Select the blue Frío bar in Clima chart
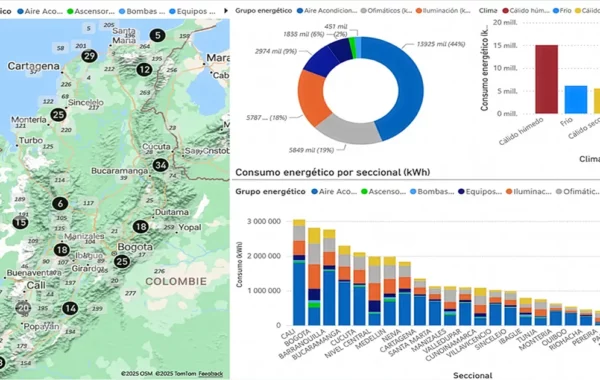600x380 pixels. [x=576, y=99]
